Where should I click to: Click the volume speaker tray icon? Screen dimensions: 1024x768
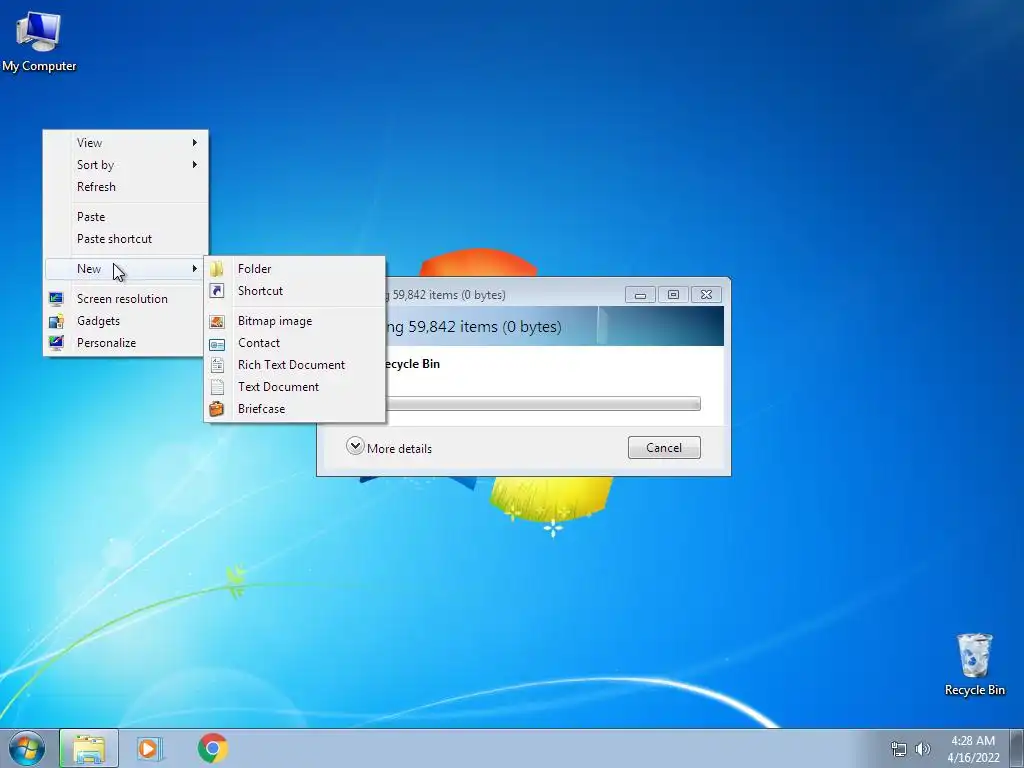(x=922, y=749)
